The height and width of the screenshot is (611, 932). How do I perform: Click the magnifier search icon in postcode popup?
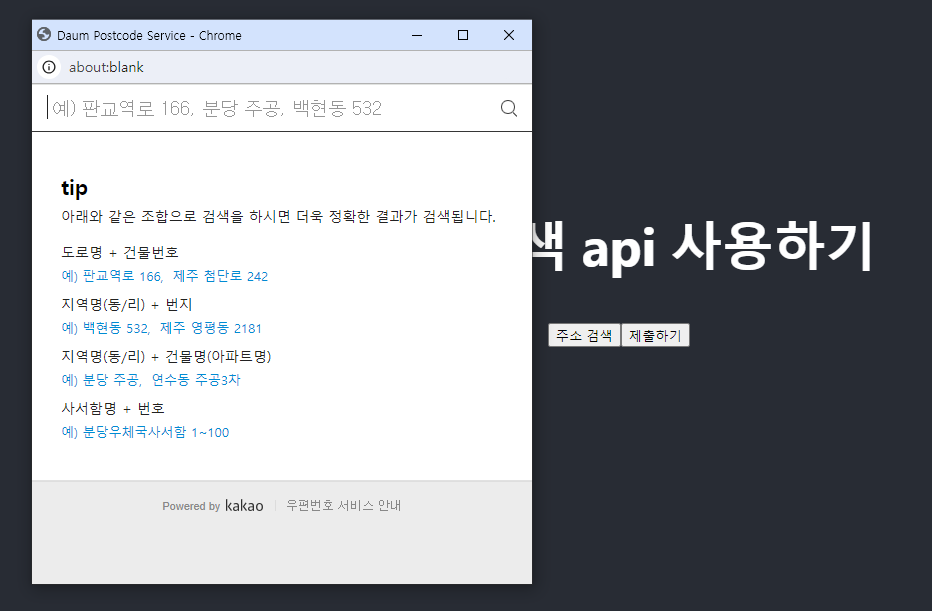click(509, 108)
